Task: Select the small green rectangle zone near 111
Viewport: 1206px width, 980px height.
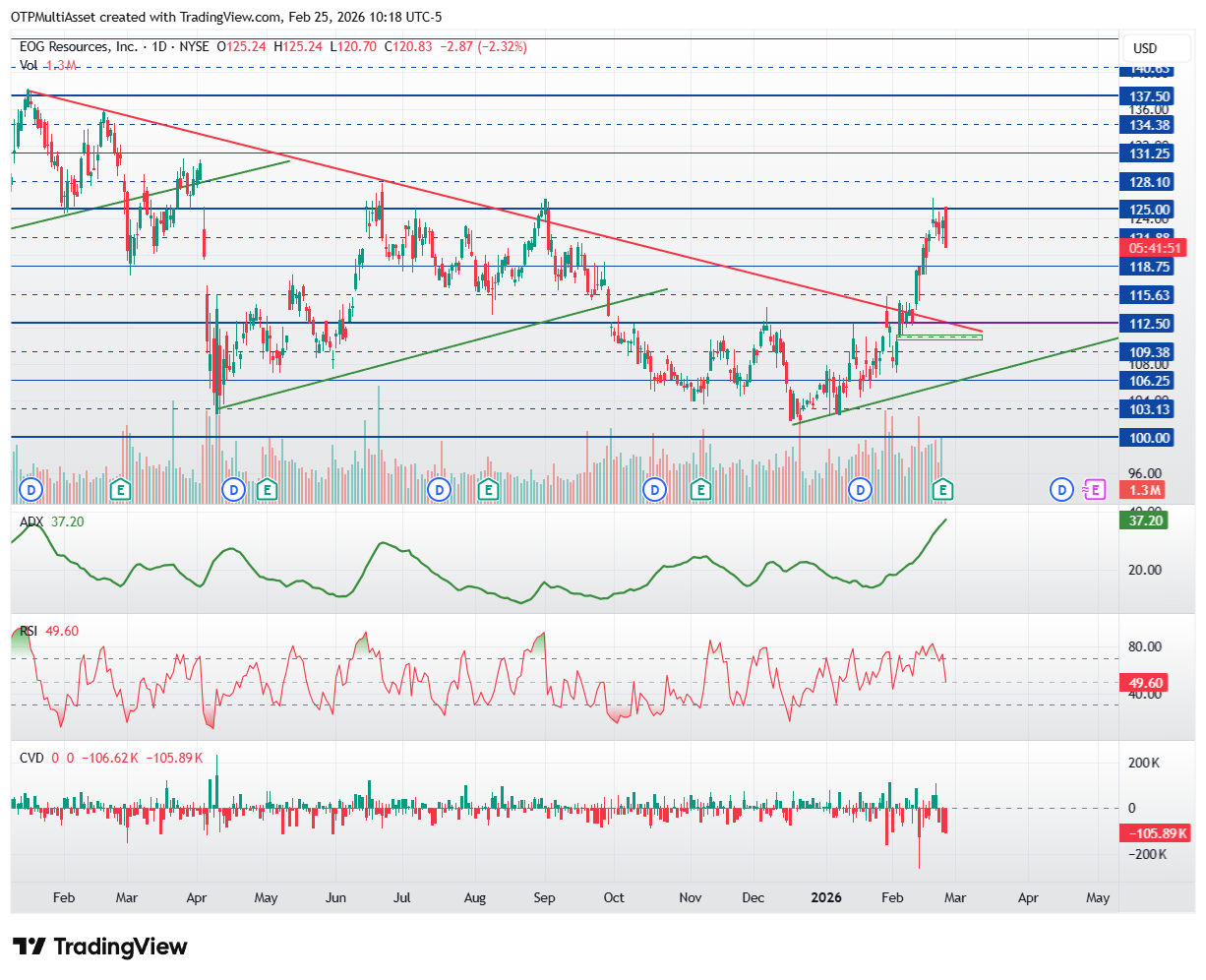Action: (x=938, y=337)
